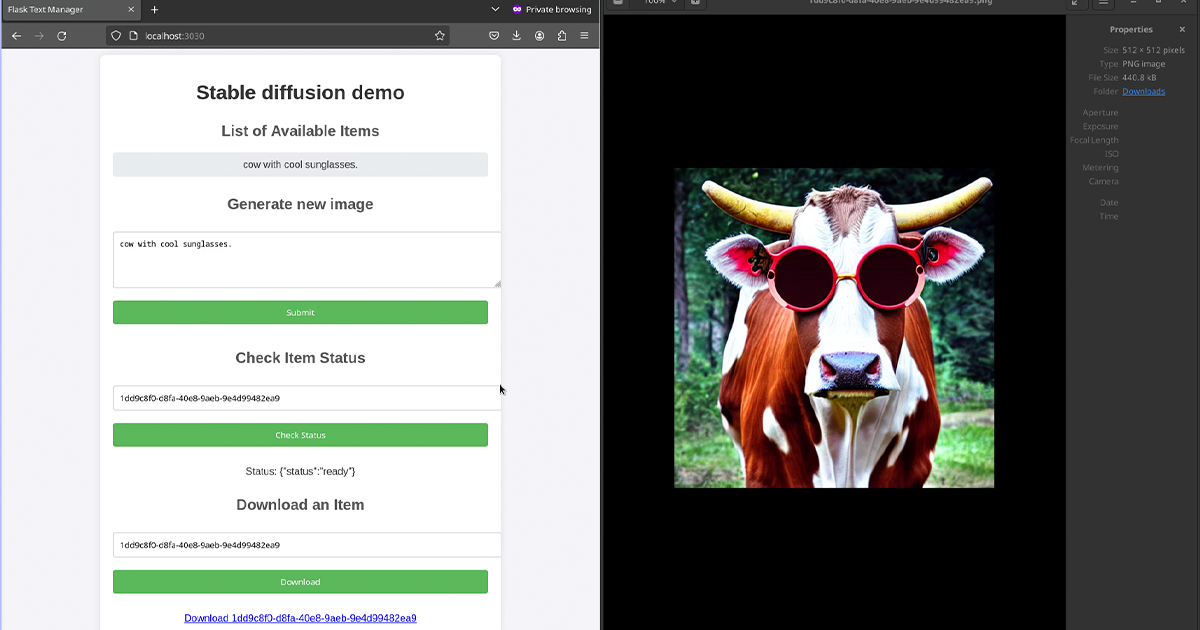The height and width of the screenshot is (630, 1200).
Task: Open the Firefox account icon
Action: [539, 35]
